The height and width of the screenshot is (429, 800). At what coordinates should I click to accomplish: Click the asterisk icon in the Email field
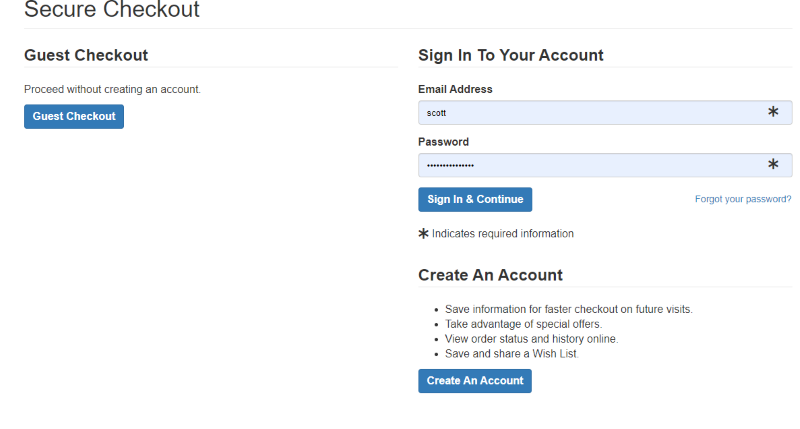[x=773, y=113]
